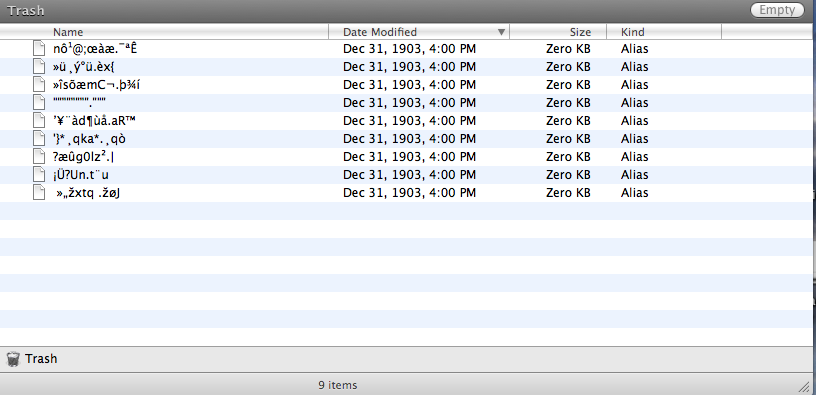Click Trash can icon in path bar
This screenshot has width=816, height=395.
13,359
